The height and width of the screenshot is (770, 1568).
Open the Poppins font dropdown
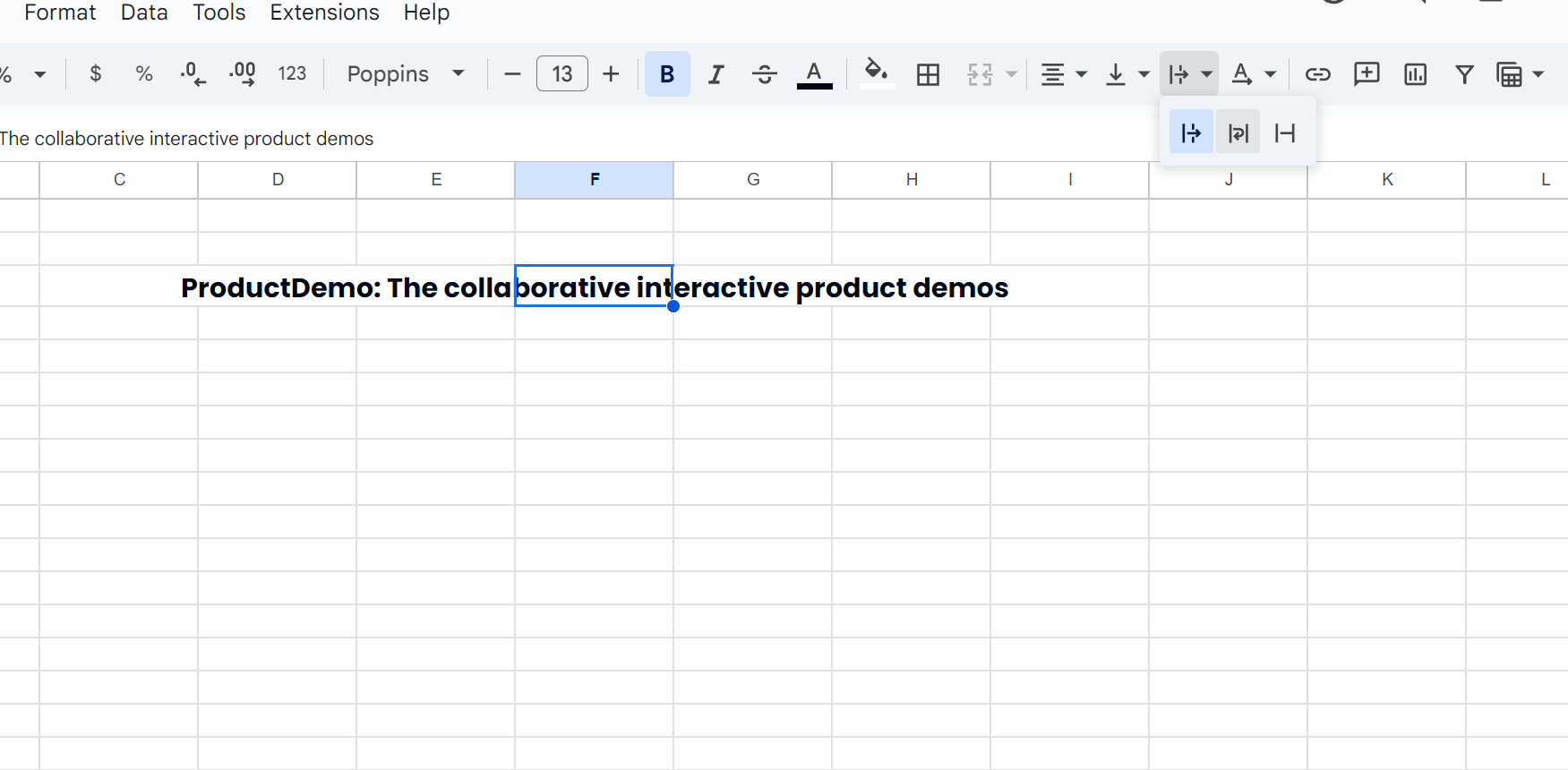[406, 74]
